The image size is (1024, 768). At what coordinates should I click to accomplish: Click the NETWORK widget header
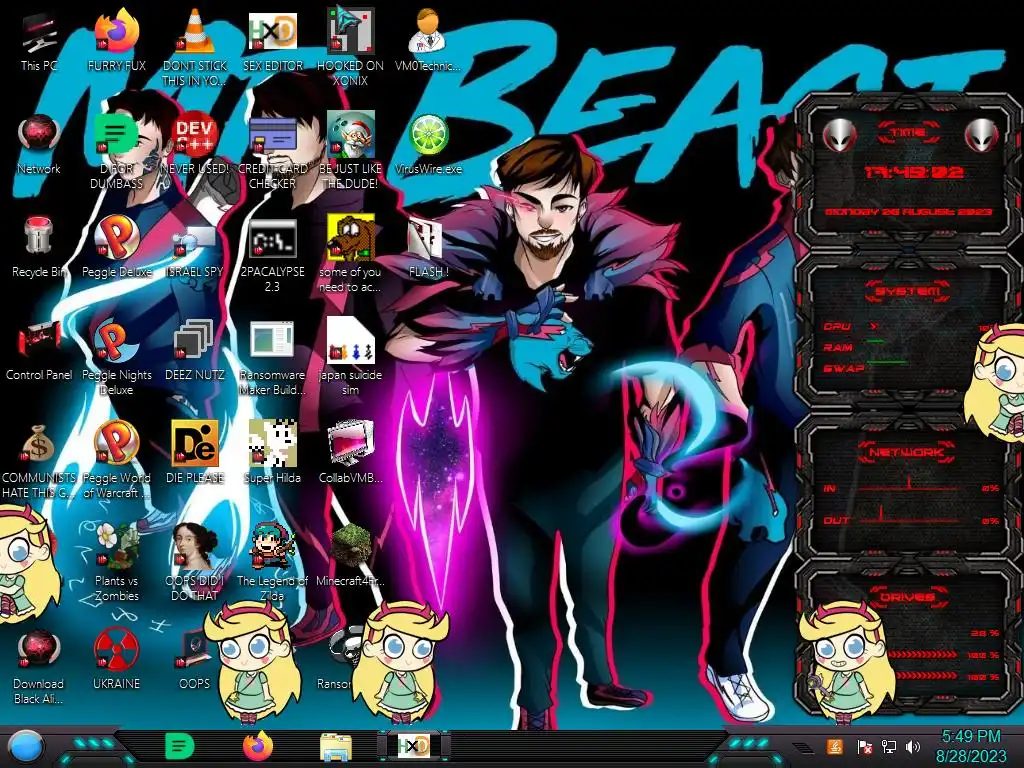[907, 452]
